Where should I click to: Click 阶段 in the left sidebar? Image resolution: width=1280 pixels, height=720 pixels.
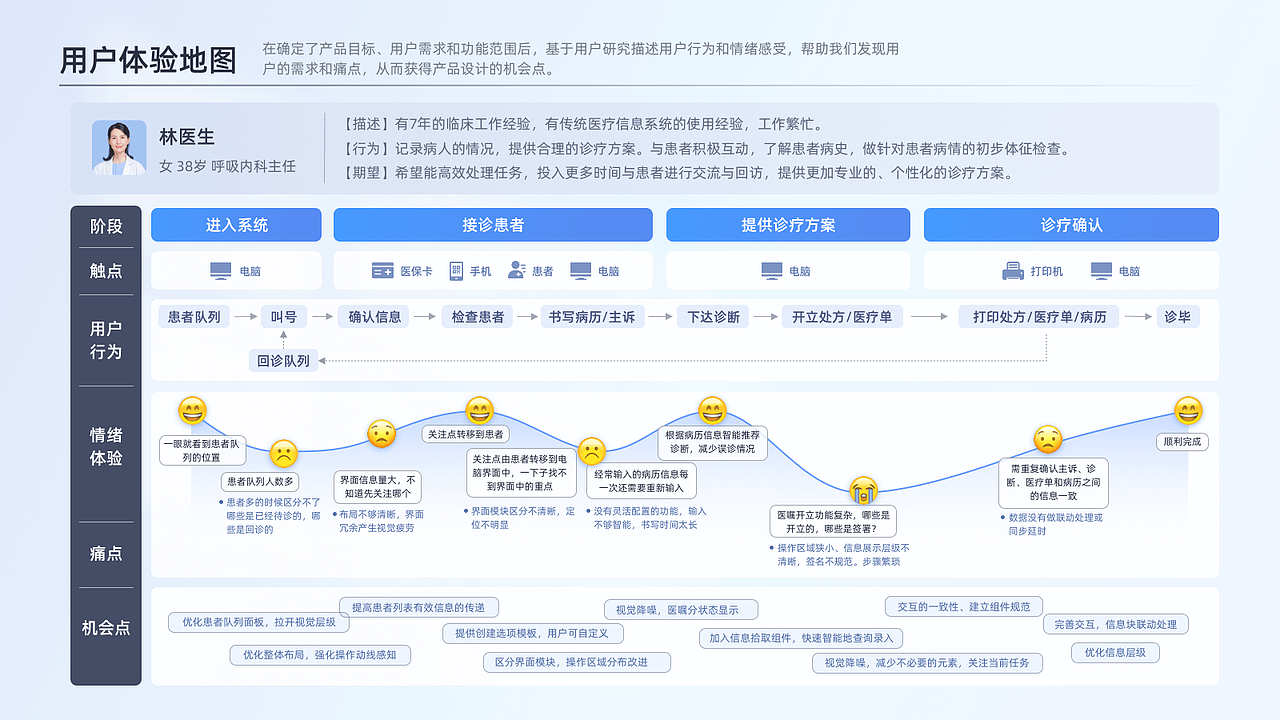tap(105, 225)
